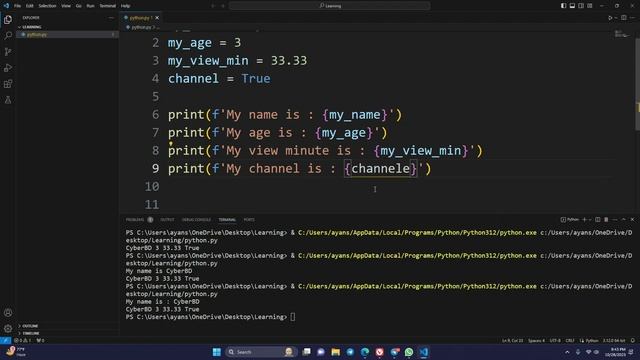Open the Explorer Views and More Actions ellipsis

pos(111,18)
